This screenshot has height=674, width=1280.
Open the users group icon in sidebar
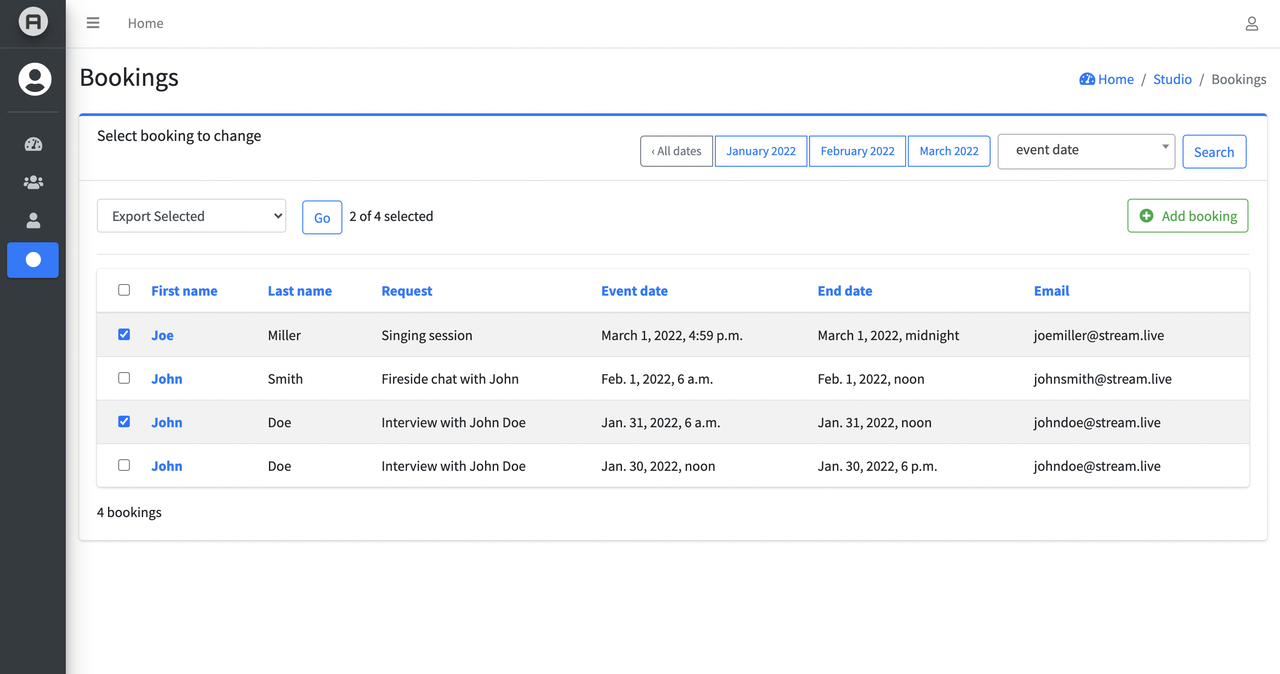click(33, 183)
